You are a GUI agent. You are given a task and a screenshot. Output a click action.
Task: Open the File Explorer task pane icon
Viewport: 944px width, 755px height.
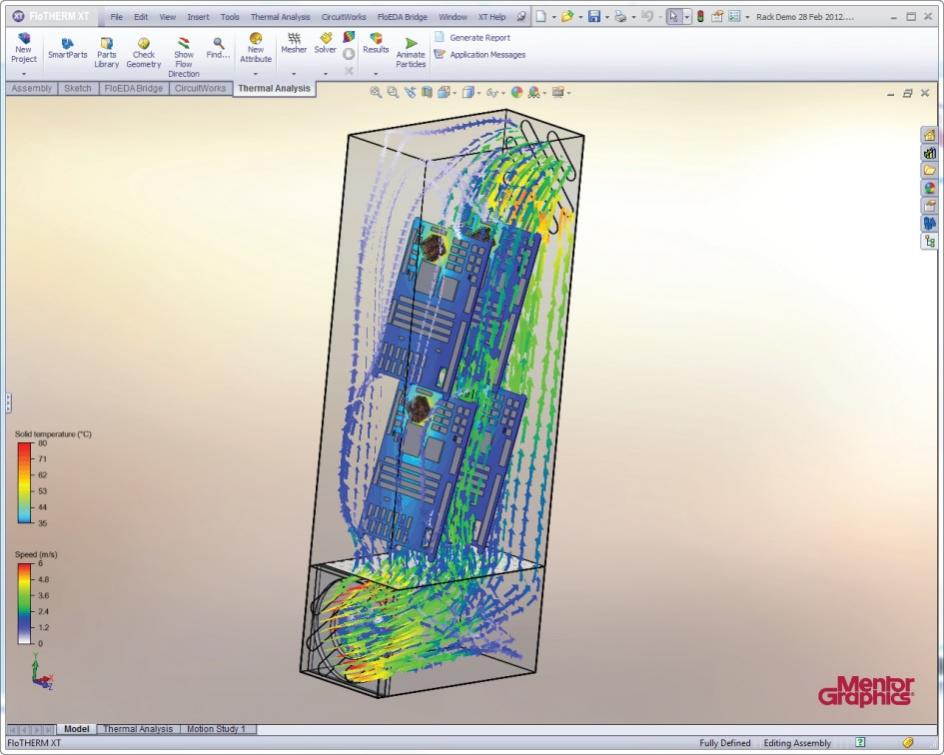click(930, 170)
